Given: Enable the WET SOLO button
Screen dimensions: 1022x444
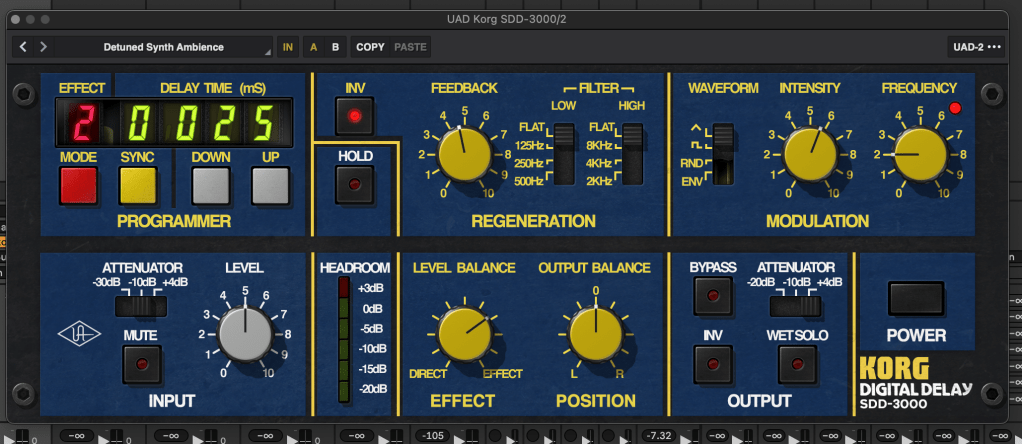Looking at the screenshot, I should point(790,363).
